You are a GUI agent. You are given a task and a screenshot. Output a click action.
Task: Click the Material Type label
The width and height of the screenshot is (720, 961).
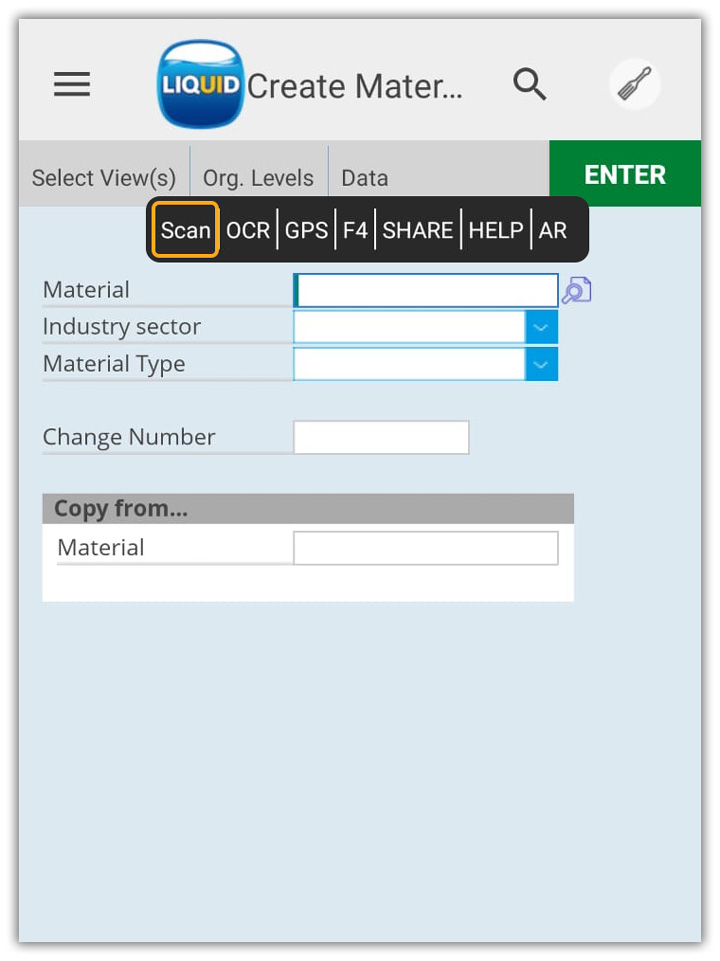[x=114, y=364]
